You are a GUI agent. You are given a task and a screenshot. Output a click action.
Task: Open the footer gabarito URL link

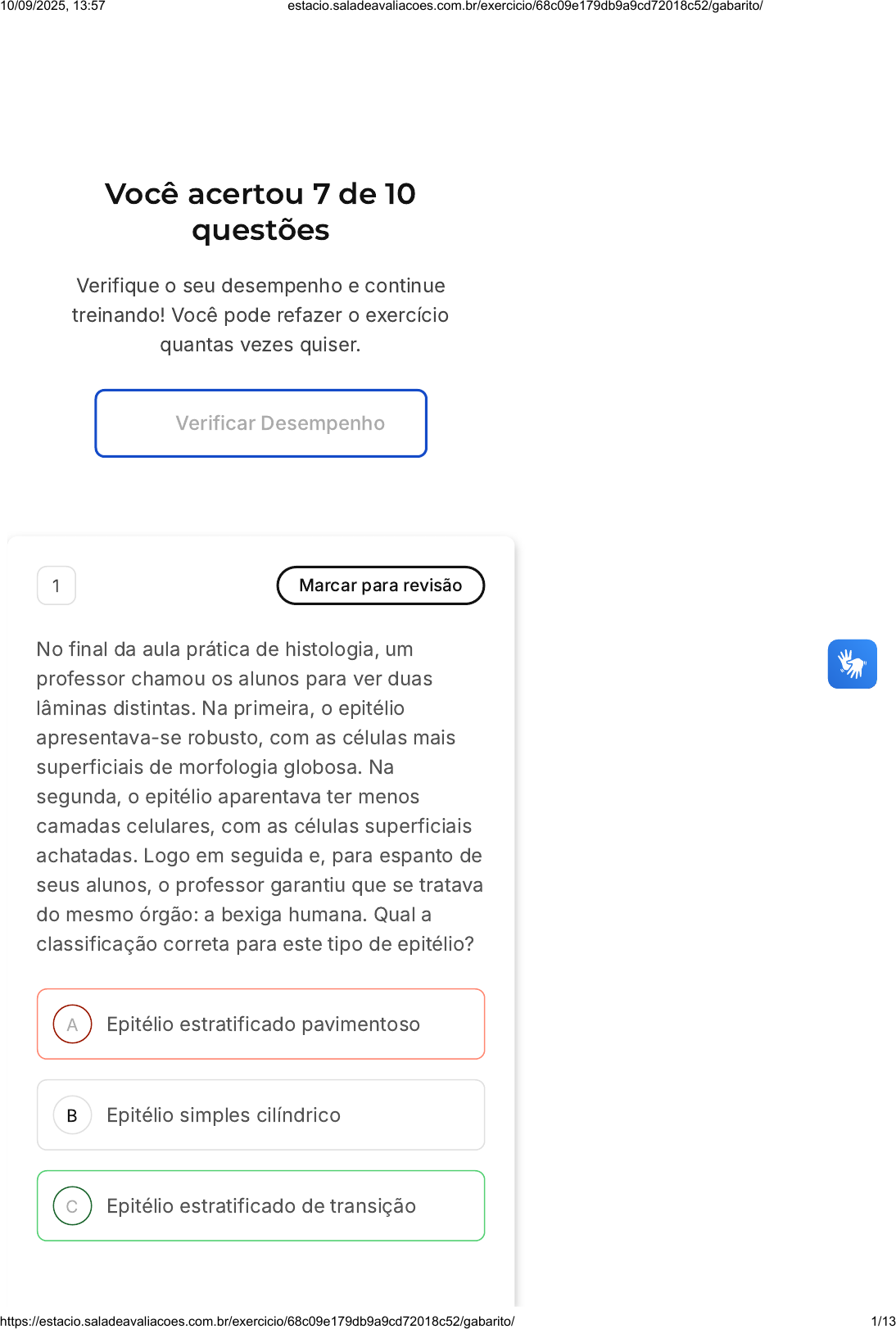257,1321
